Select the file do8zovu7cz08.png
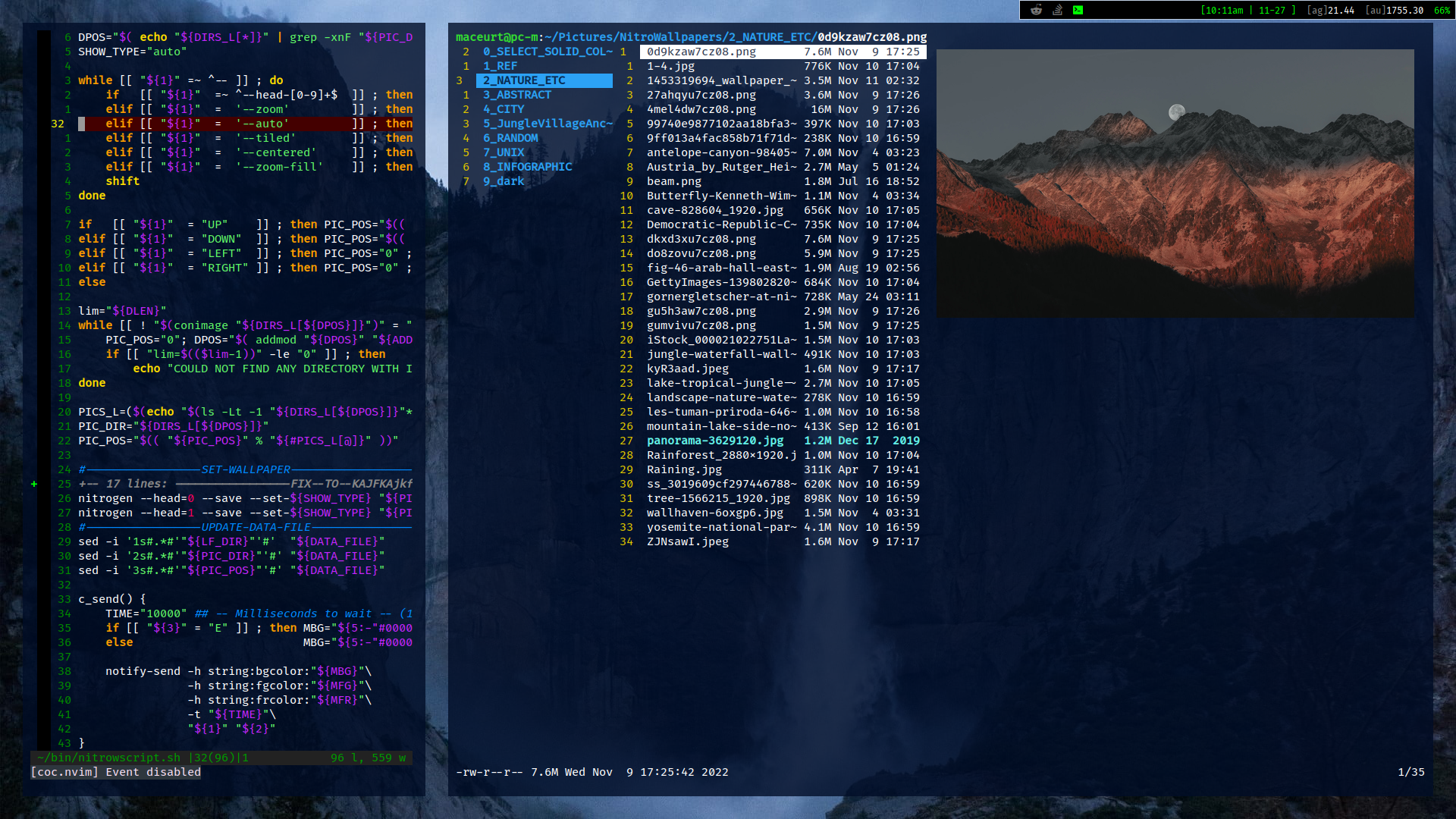The image size is (1456, 819). tap(783, 253)
